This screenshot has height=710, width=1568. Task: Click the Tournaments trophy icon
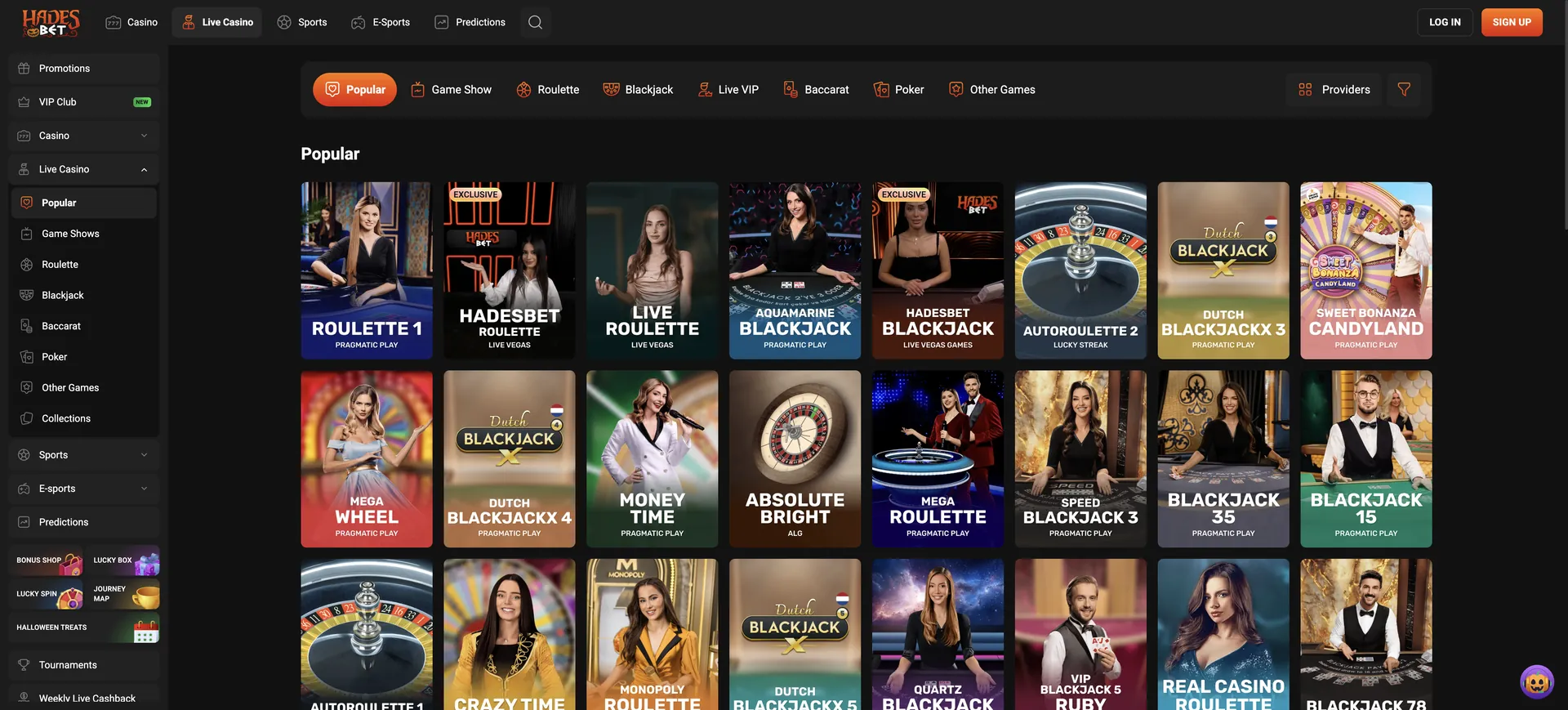[x=24, y=664]
